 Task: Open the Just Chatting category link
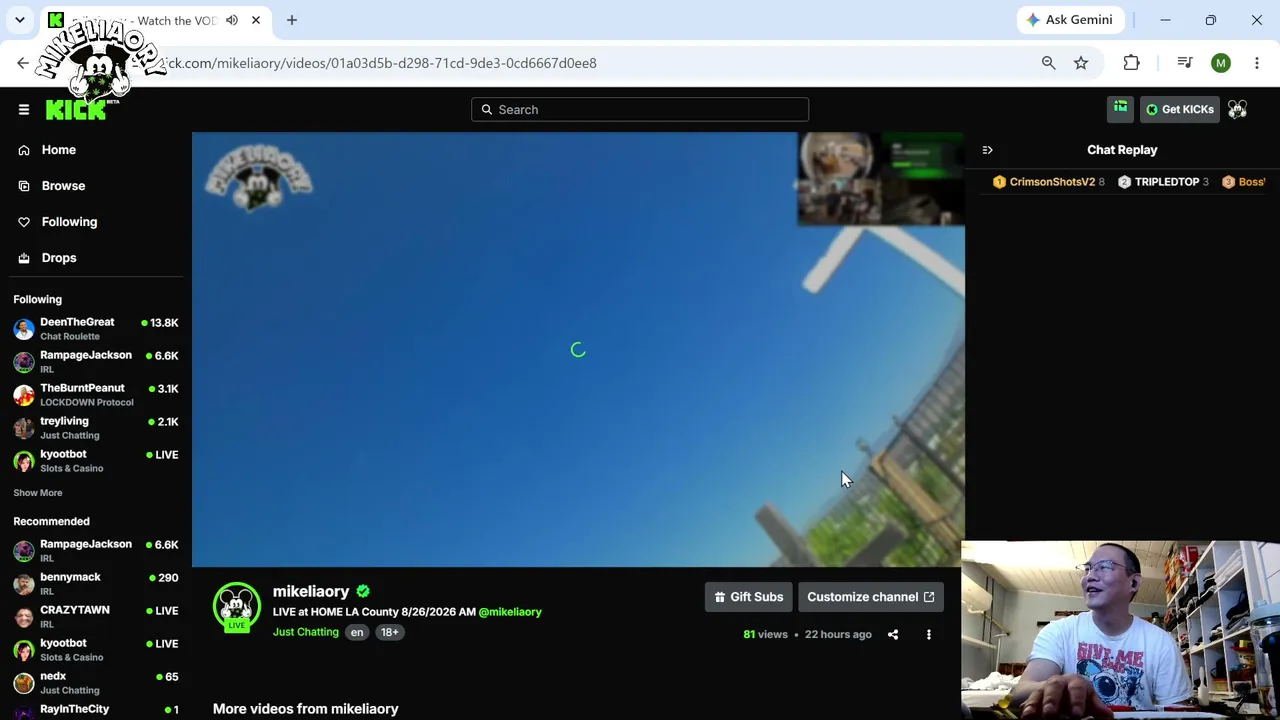click(x=306, y=632)
